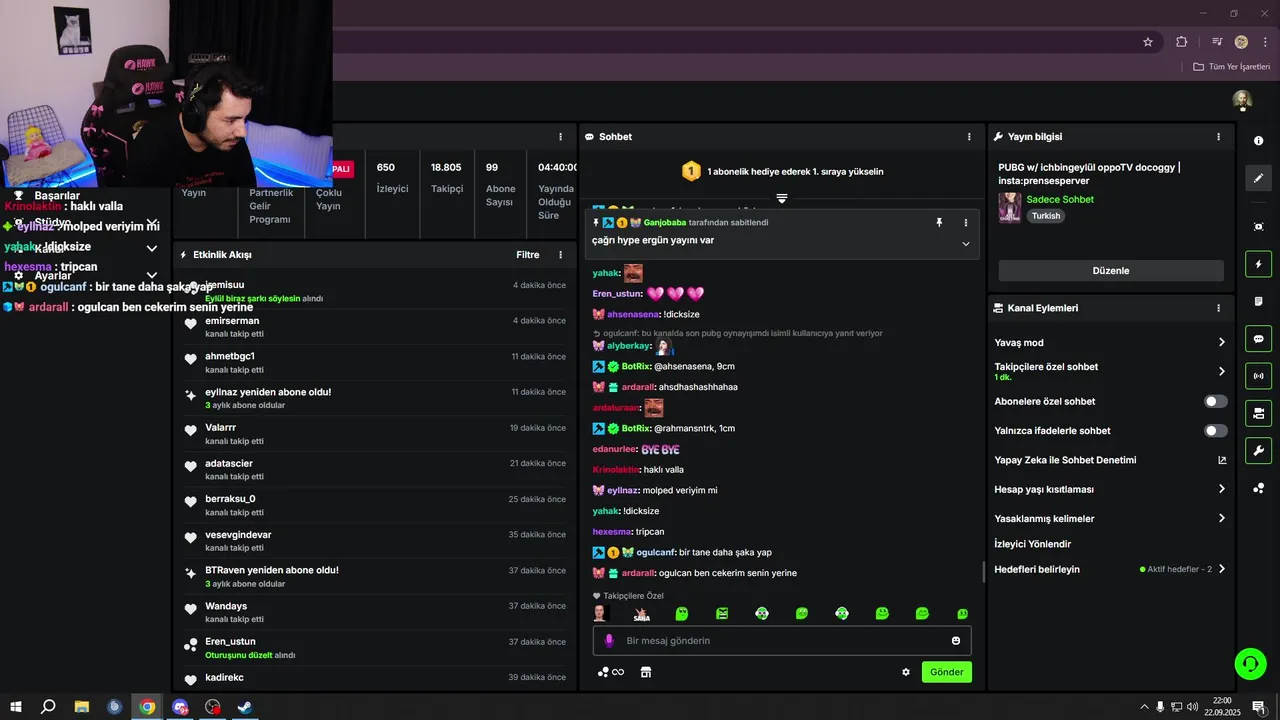Select the face photo emote thumbnail
Image resolution: width=1280 pixels, height=720 pixels.
click(x=600, y=613)
